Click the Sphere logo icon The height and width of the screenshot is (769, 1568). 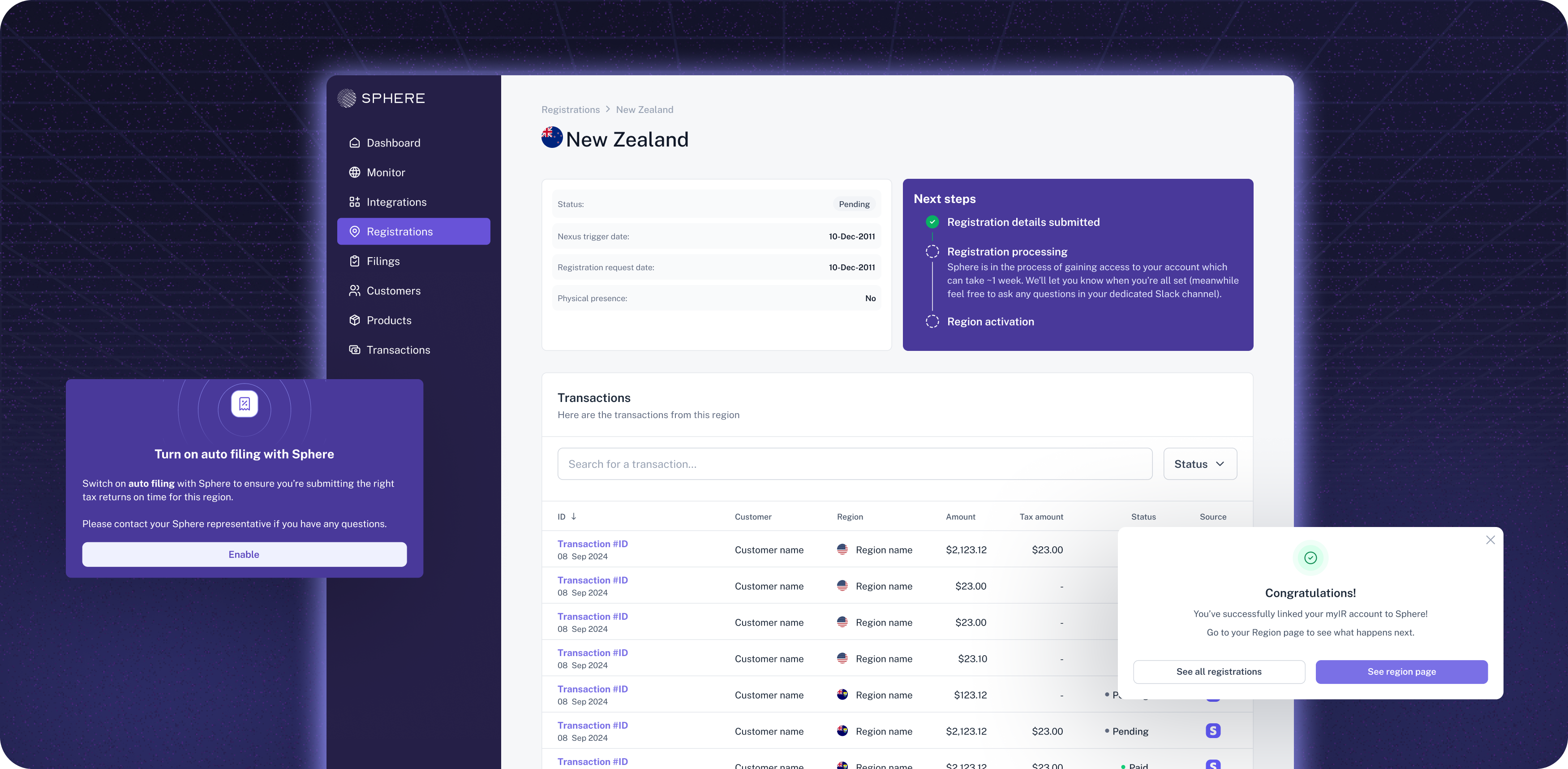pos(346,98)
